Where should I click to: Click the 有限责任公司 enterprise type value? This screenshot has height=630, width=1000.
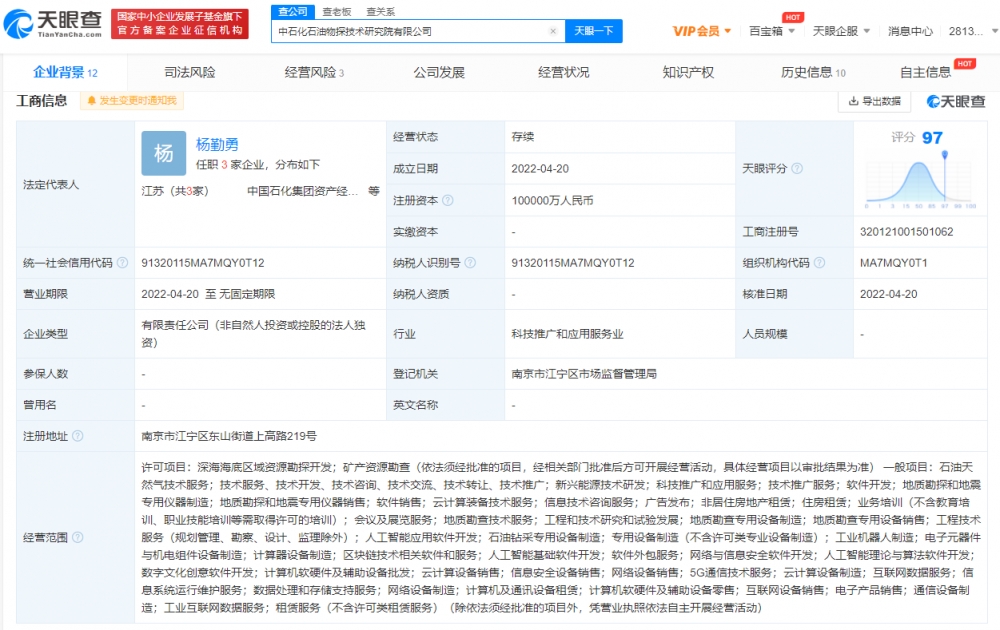click(253, 333)
